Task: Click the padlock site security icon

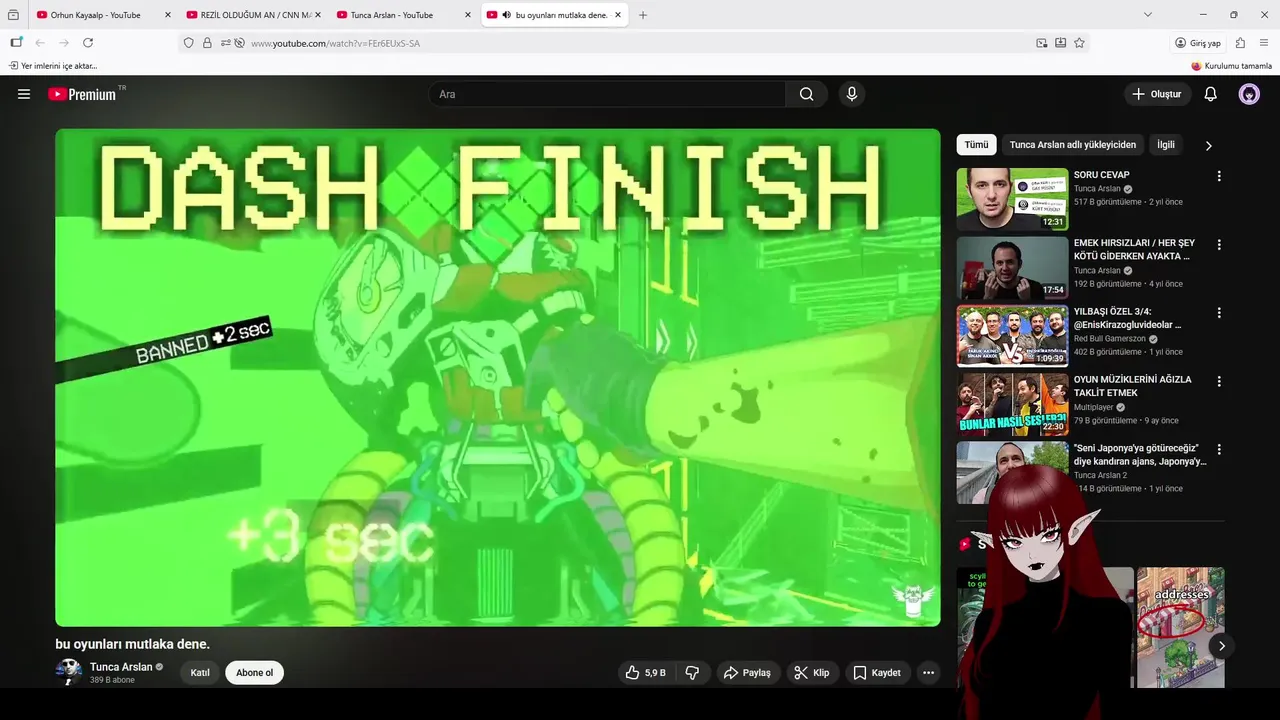Action: point(207,43)
